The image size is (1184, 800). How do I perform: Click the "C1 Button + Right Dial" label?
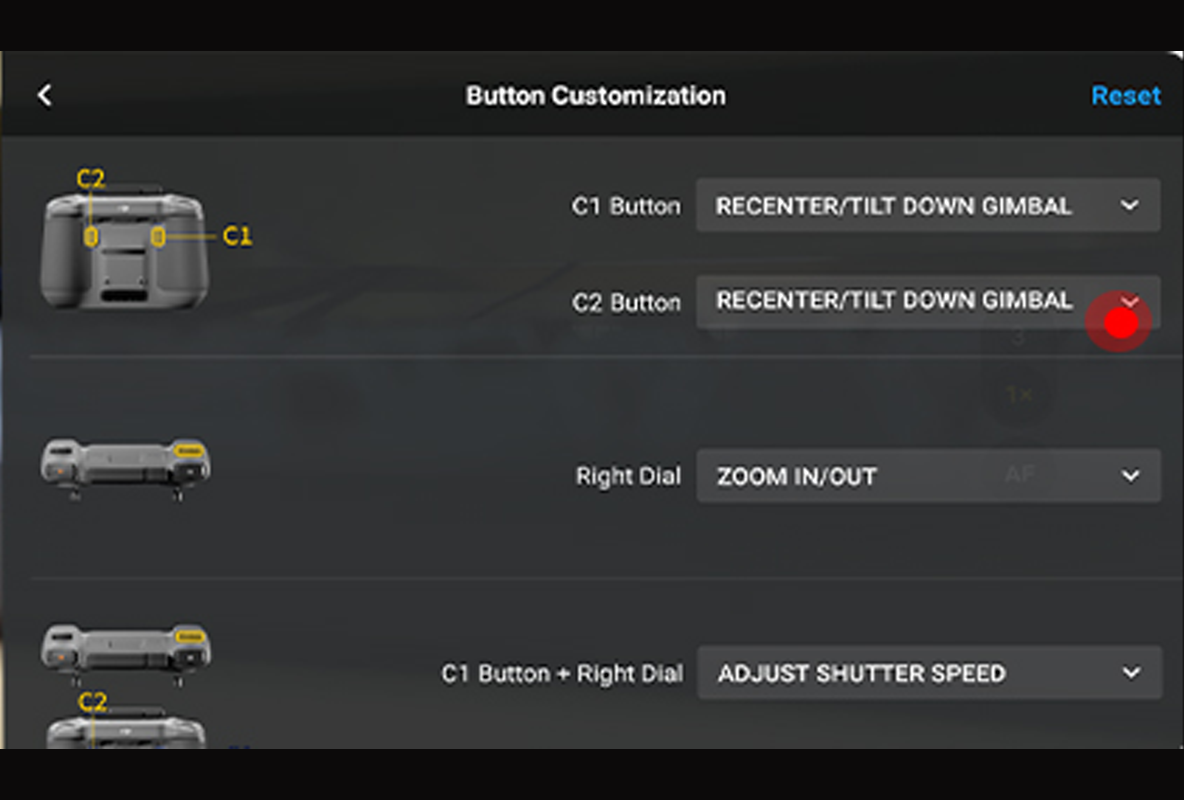click(562, 673)
